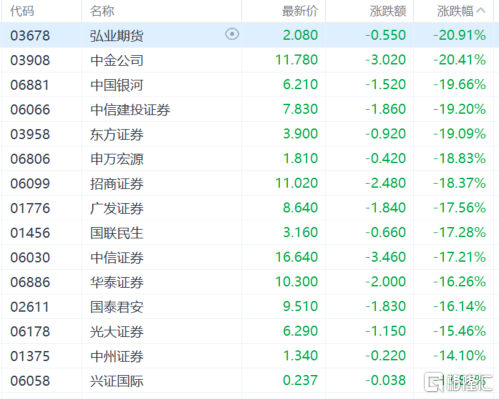499x399 pixels.
Task: Sort by 代码 column header
Action: (x=22, y=11)
